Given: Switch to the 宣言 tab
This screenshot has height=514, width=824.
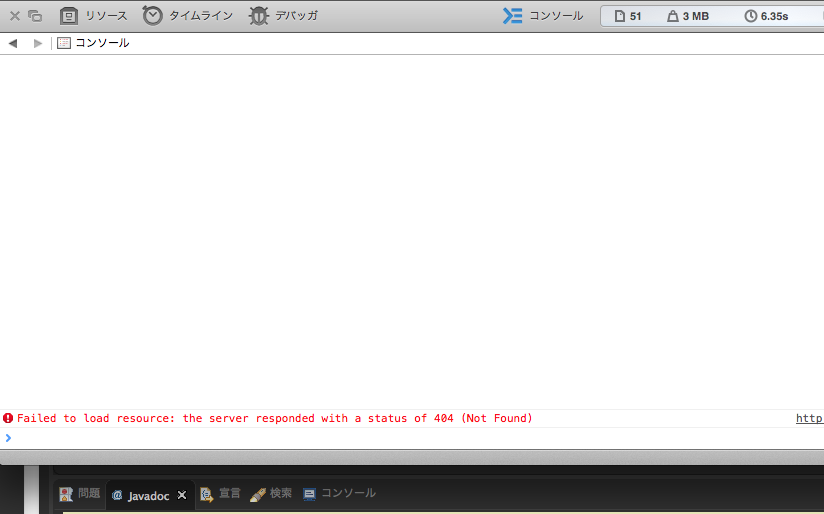Looking at the screenshot, I should [230, 494].
